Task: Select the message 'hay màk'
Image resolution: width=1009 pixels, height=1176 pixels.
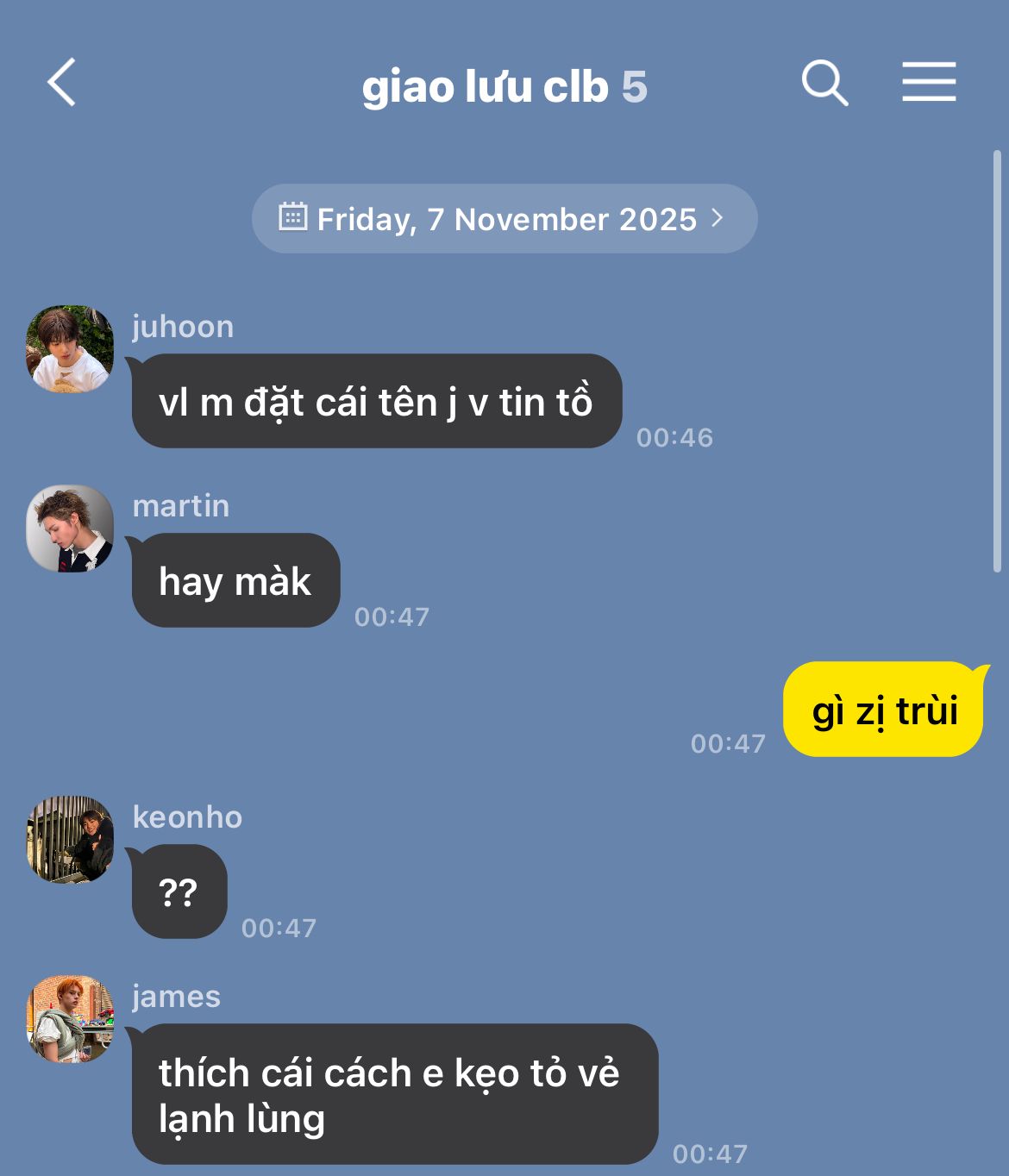Action: click(235, 580)
